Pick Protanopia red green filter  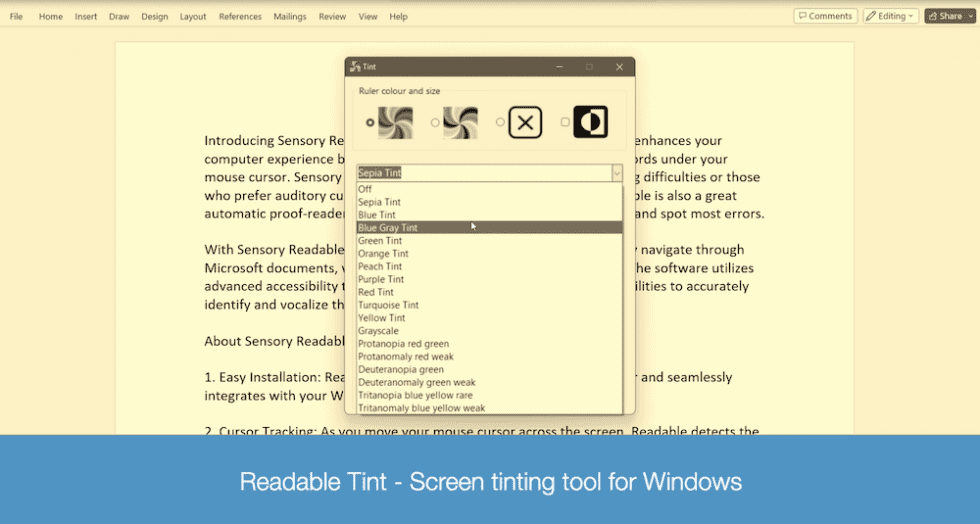[x=489, y=343]
